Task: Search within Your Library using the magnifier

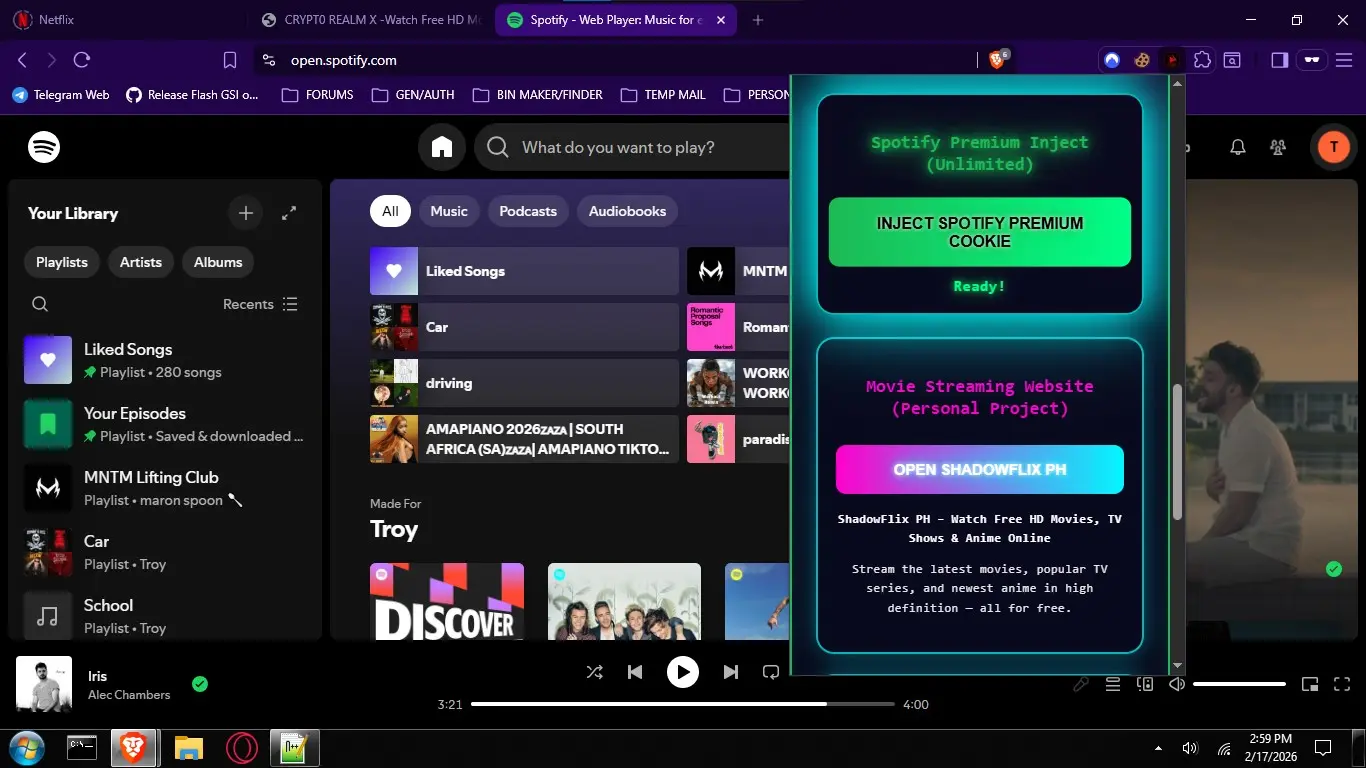Action: [40, 304]
